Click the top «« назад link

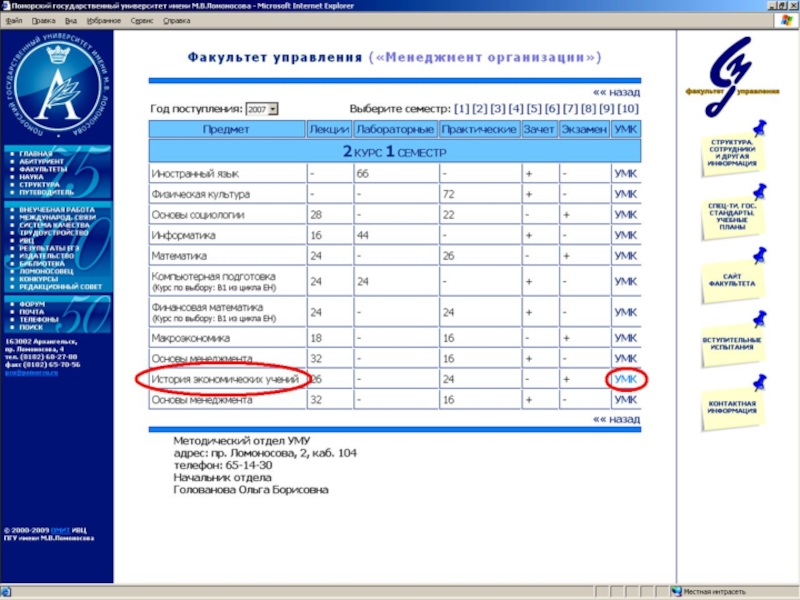(x=616, y=92)
